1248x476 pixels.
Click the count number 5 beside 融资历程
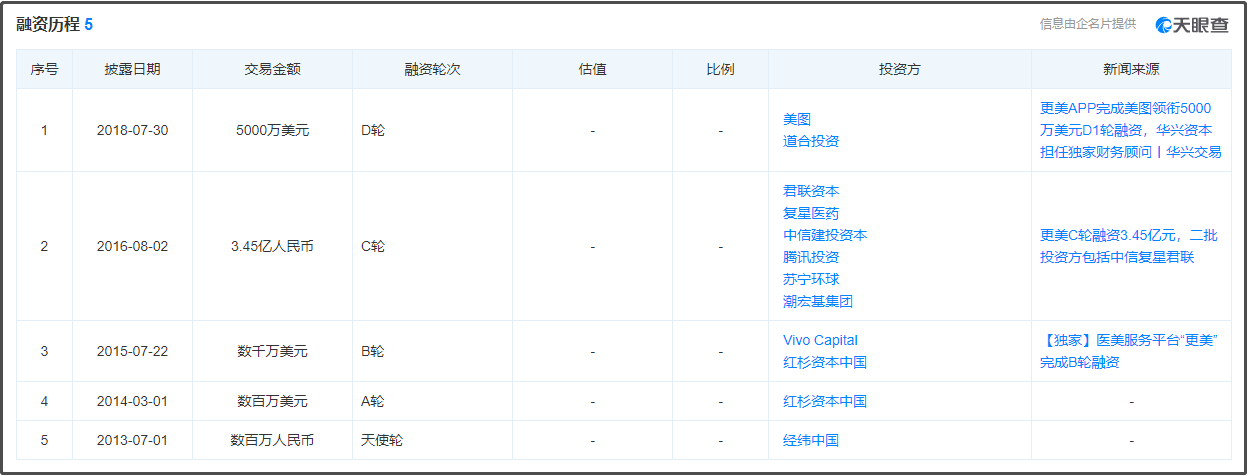point(89,24)
